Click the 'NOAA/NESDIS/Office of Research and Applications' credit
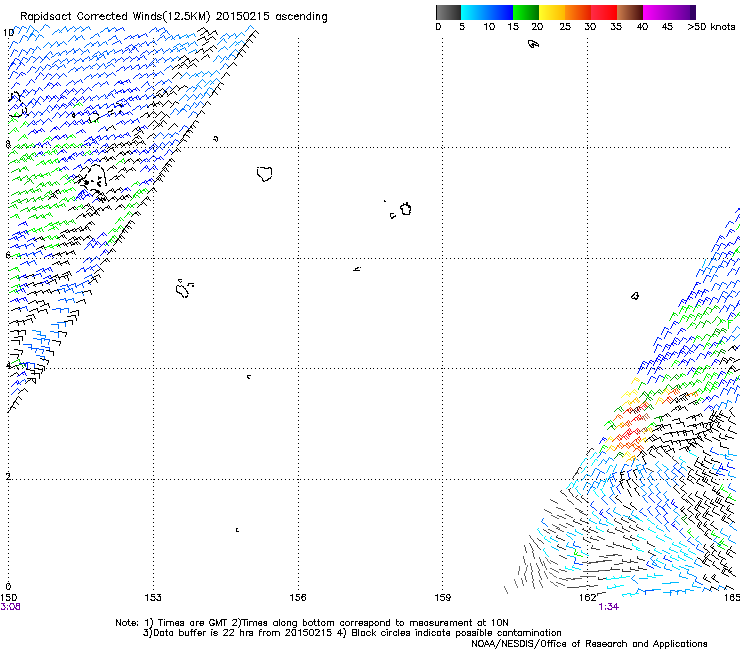The image size is (740, 650). [589, 644]
